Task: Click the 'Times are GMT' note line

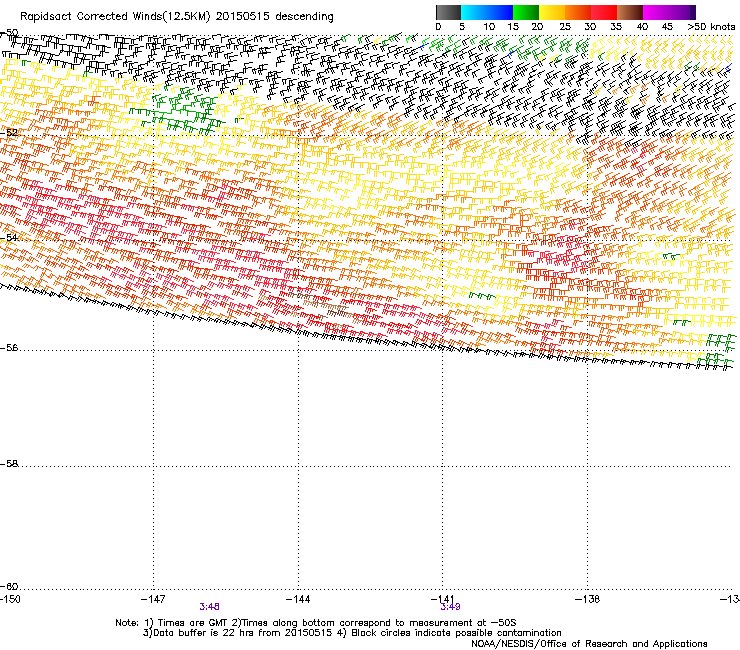Action: tap(316, 623)
